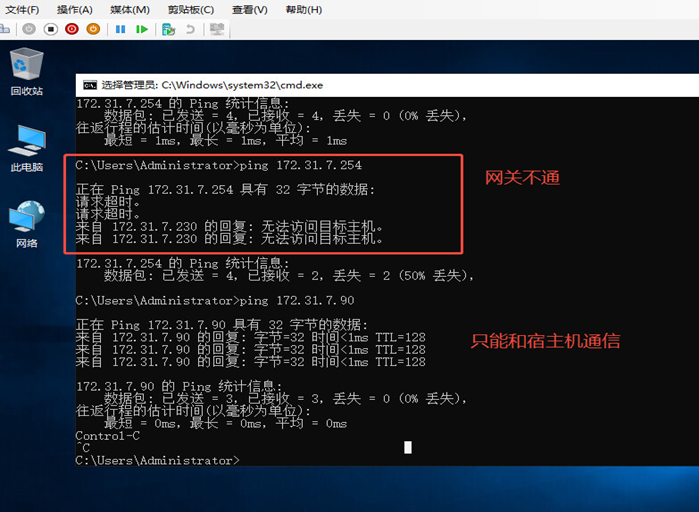Viewport: 699px width, 512px height.
Task: Click the cmd.exe title bar system icon
Action: pyautogui.click(x=89, y=85)
